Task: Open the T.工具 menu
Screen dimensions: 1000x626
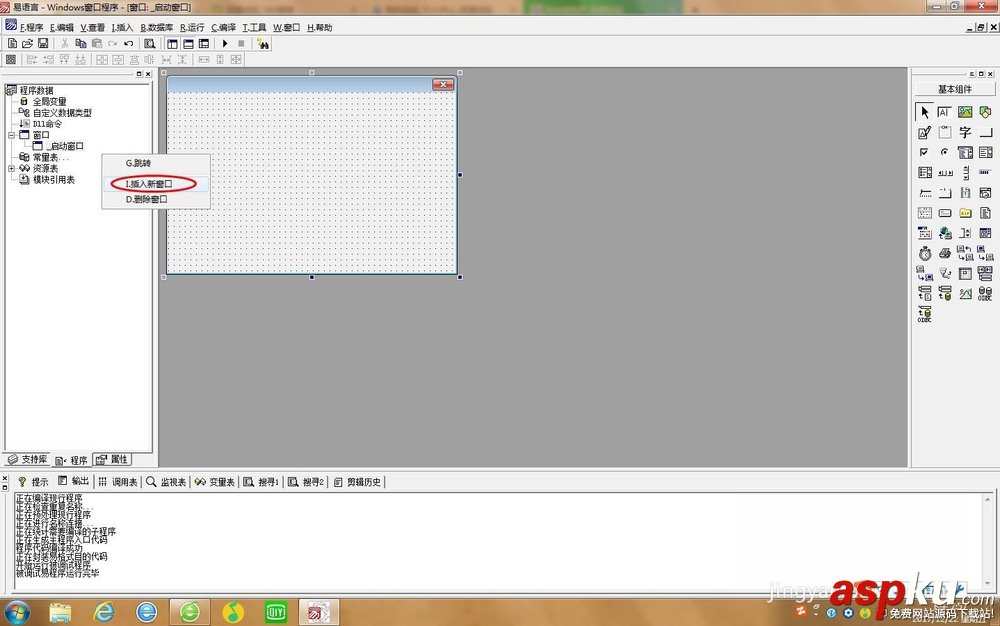Action: (254, 27)
